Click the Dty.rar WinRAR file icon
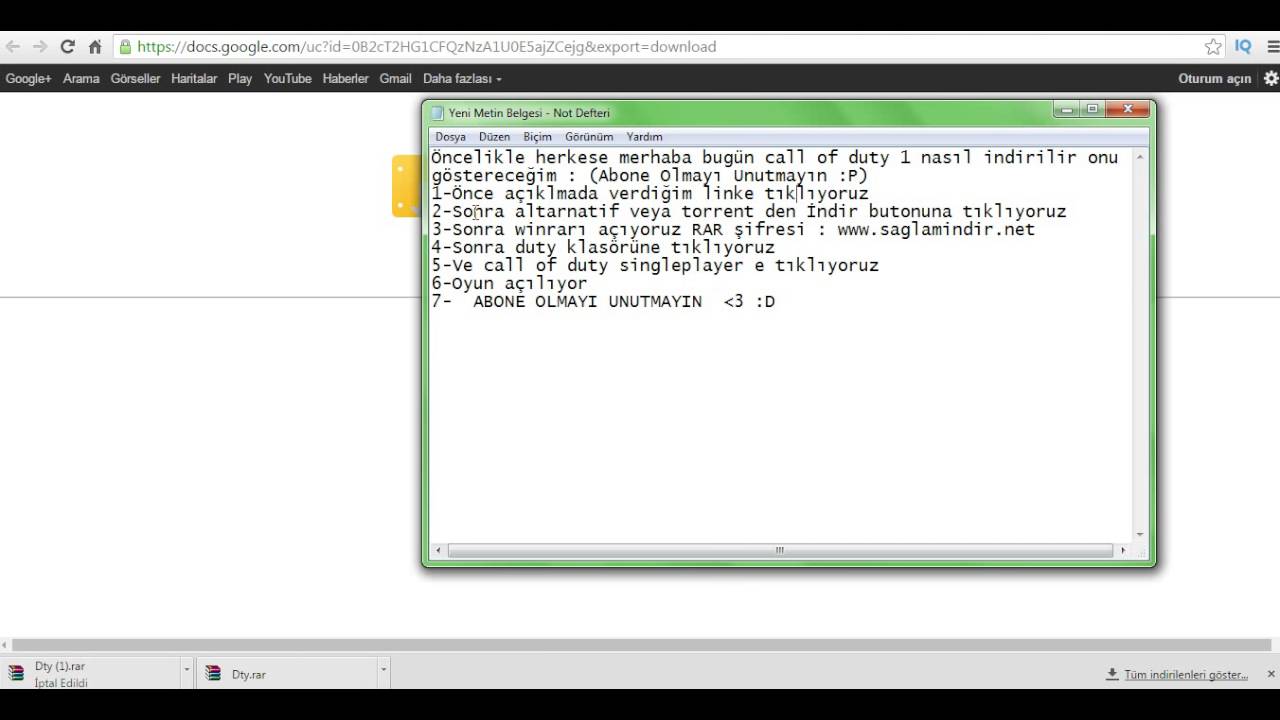1280x720 pixels. [x=213, y=673]
